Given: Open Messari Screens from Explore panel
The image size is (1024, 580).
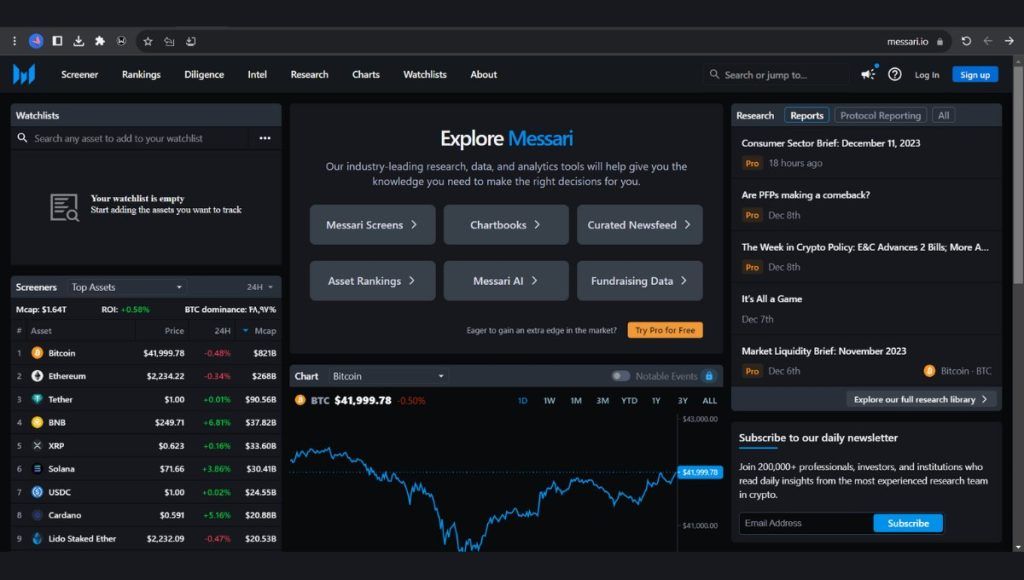Looking at the screenshot, I should (x=372, y=225).
